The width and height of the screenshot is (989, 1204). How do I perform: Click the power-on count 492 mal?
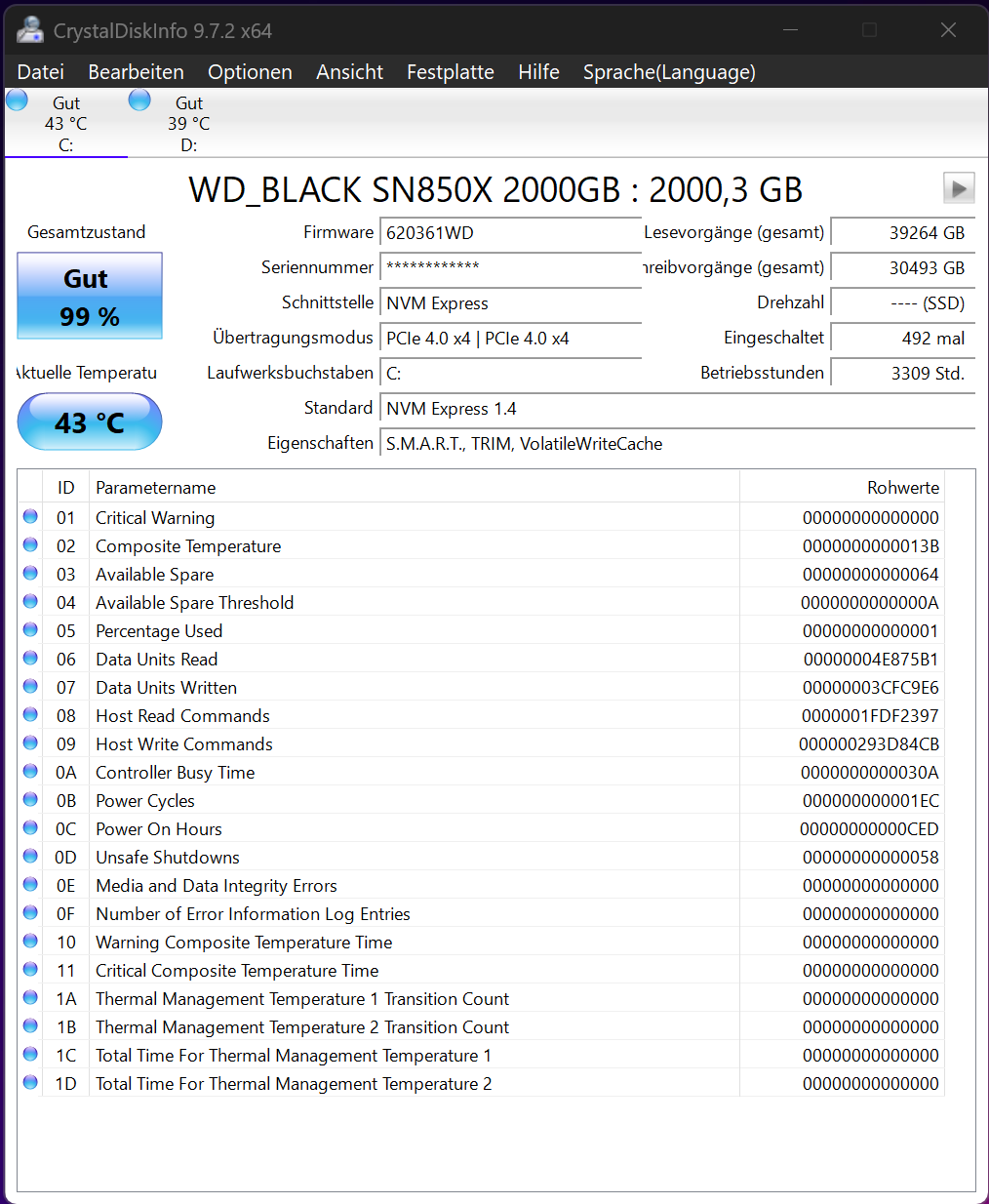(902, 339)
